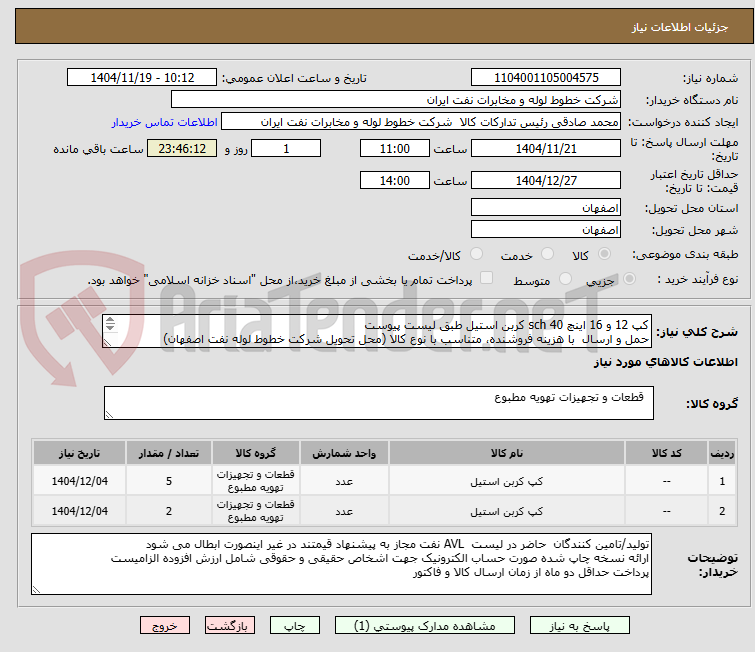The image size is (755, 652).
Task: Click the announcement date field 1404/11/19 - 10:12
Action: pyautogui.click(x=142, y=78)
